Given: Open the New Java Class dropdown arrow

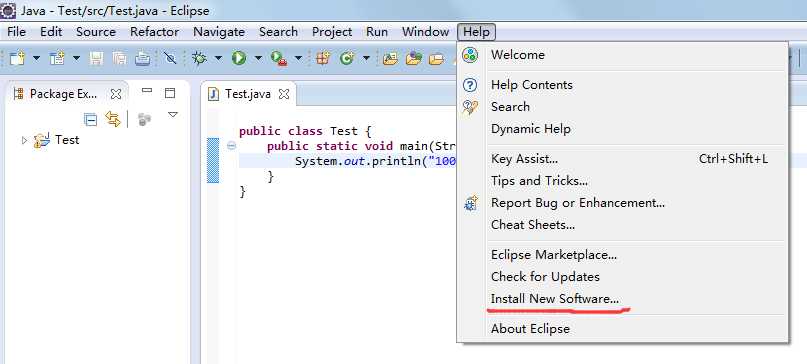Looking at the screenshot, I should point(366,58).
